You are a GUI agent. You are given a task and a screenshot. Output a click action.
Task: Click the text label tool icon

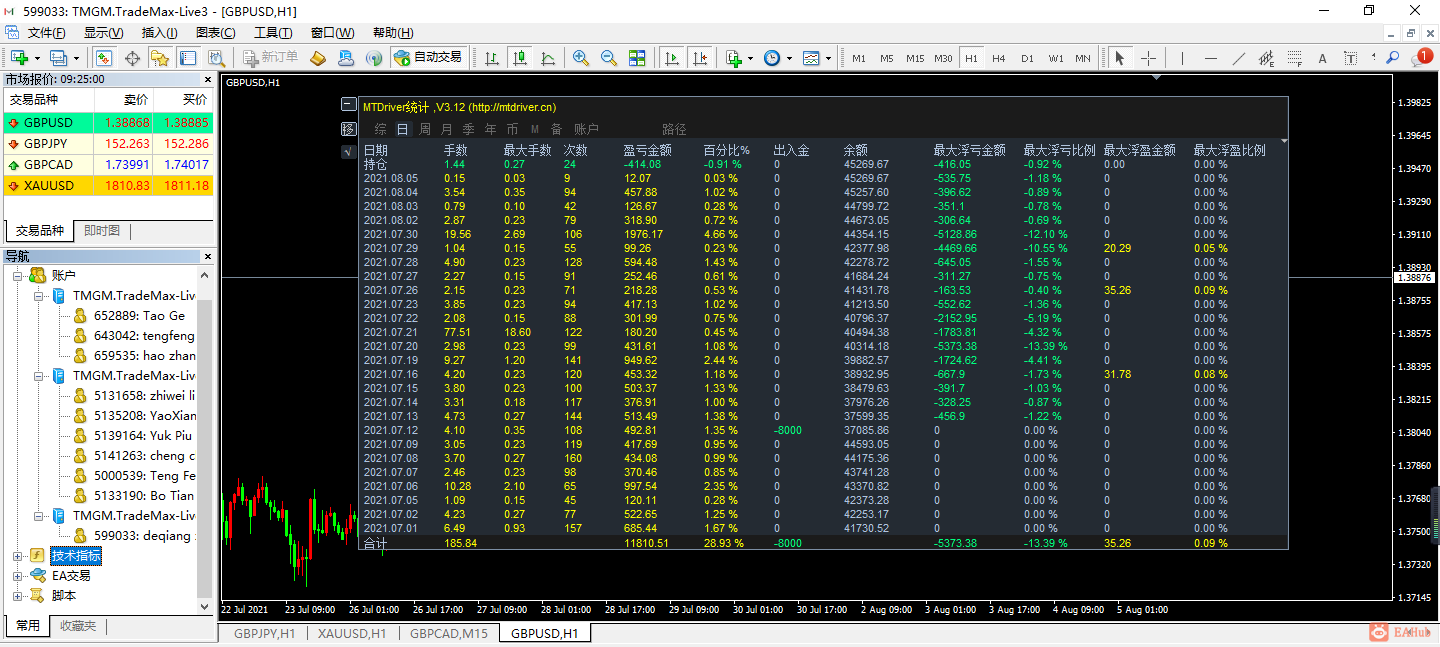(1322, 58)
